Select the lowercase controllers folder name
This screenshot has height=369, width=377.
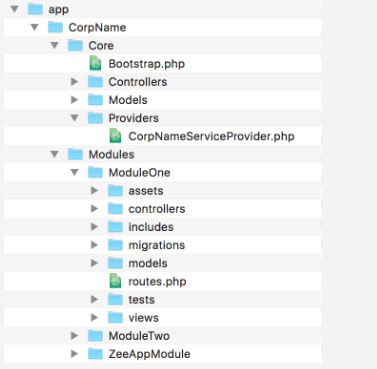tap(157, 209)
